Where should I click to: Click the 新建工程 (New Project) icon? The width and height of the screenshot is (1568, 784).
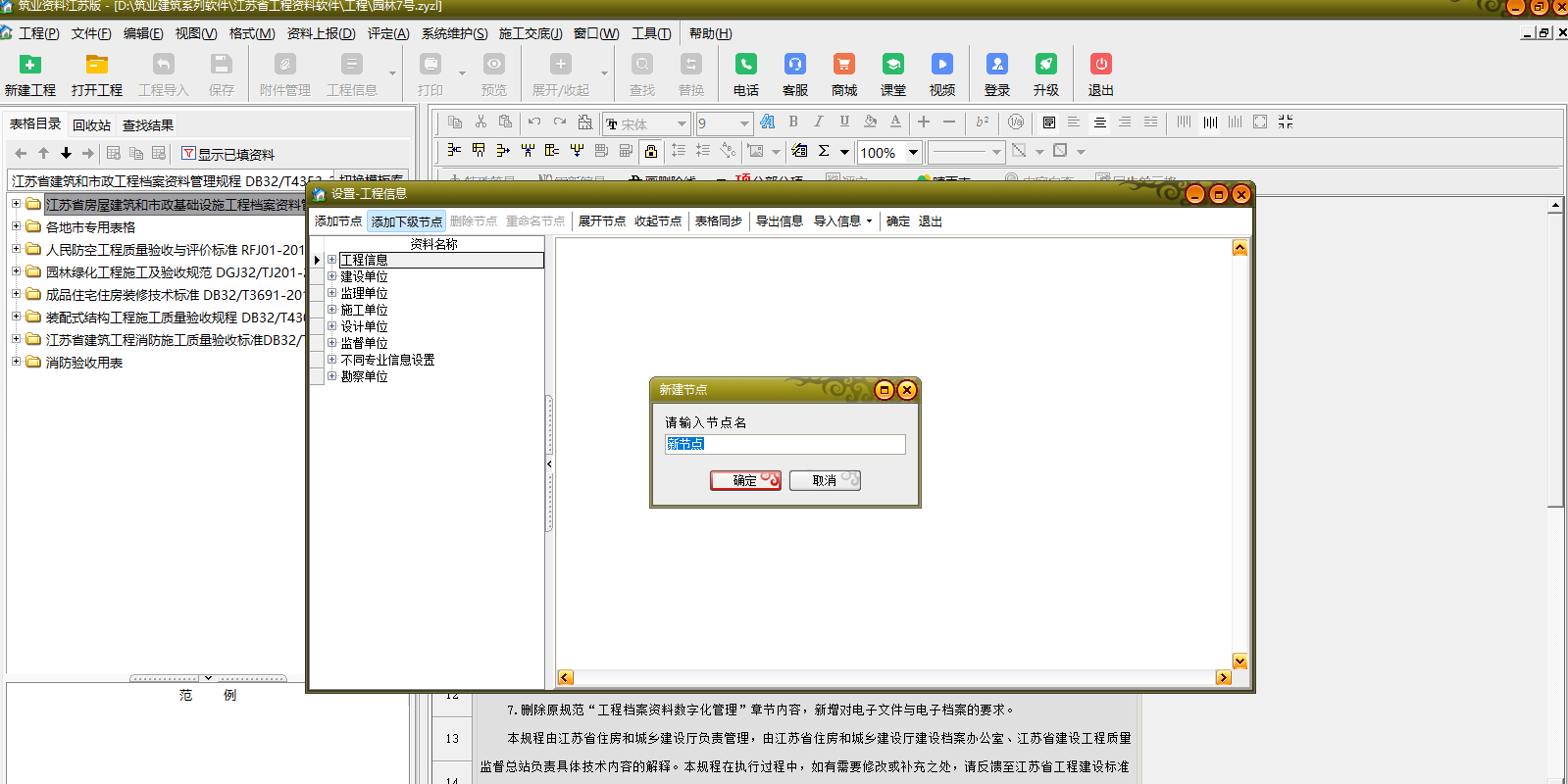[30, 66]
